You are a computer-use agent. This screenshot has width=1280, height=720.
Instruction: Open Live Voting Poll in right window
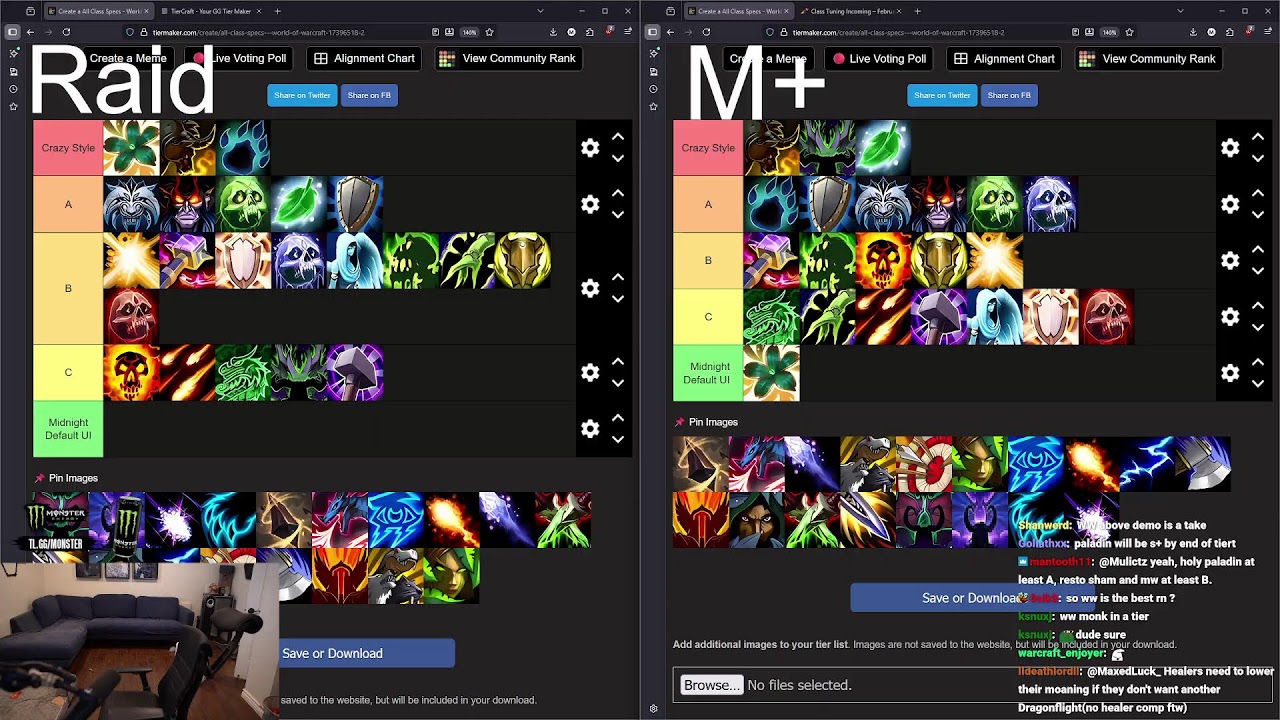point(878,58)
